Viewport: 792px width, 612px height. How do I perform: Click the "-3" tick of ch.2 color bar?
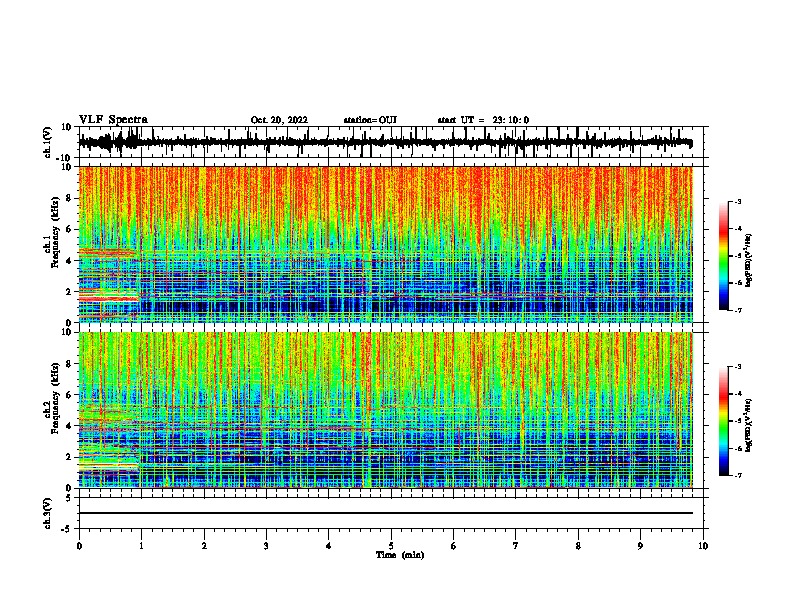[x=737, y=367]
